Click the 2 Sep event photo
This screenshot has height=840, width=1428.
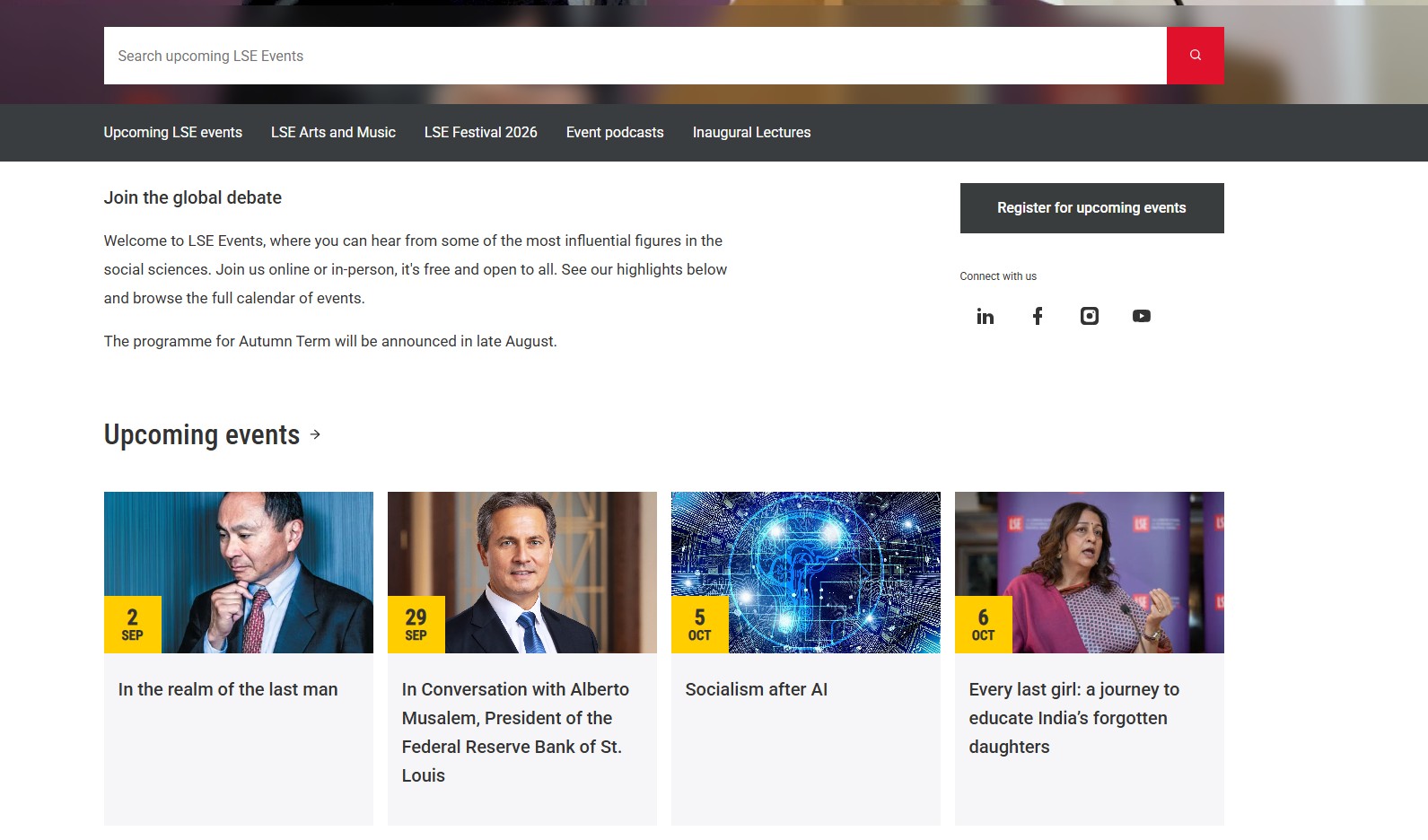tap(239, 573)
